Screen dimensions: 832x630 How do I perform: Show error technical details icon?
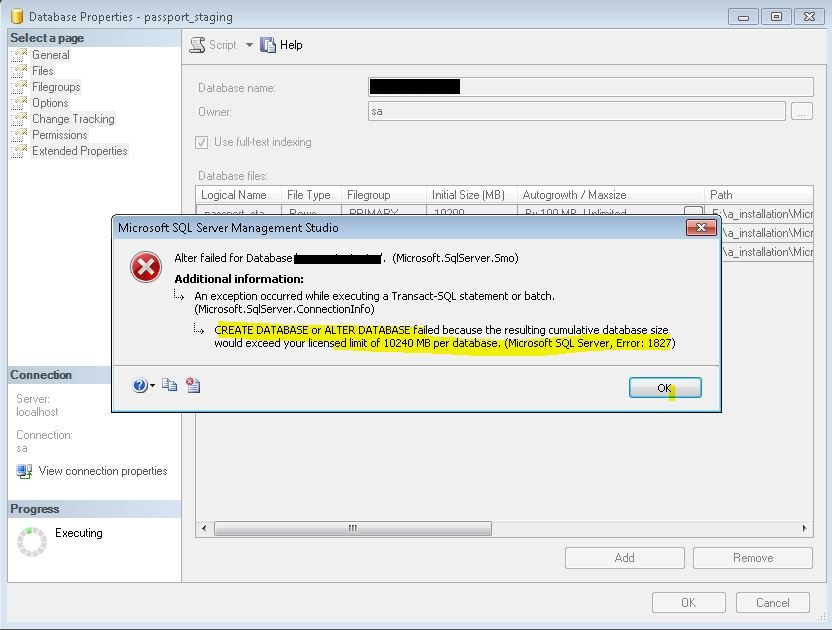coord(193,385)
